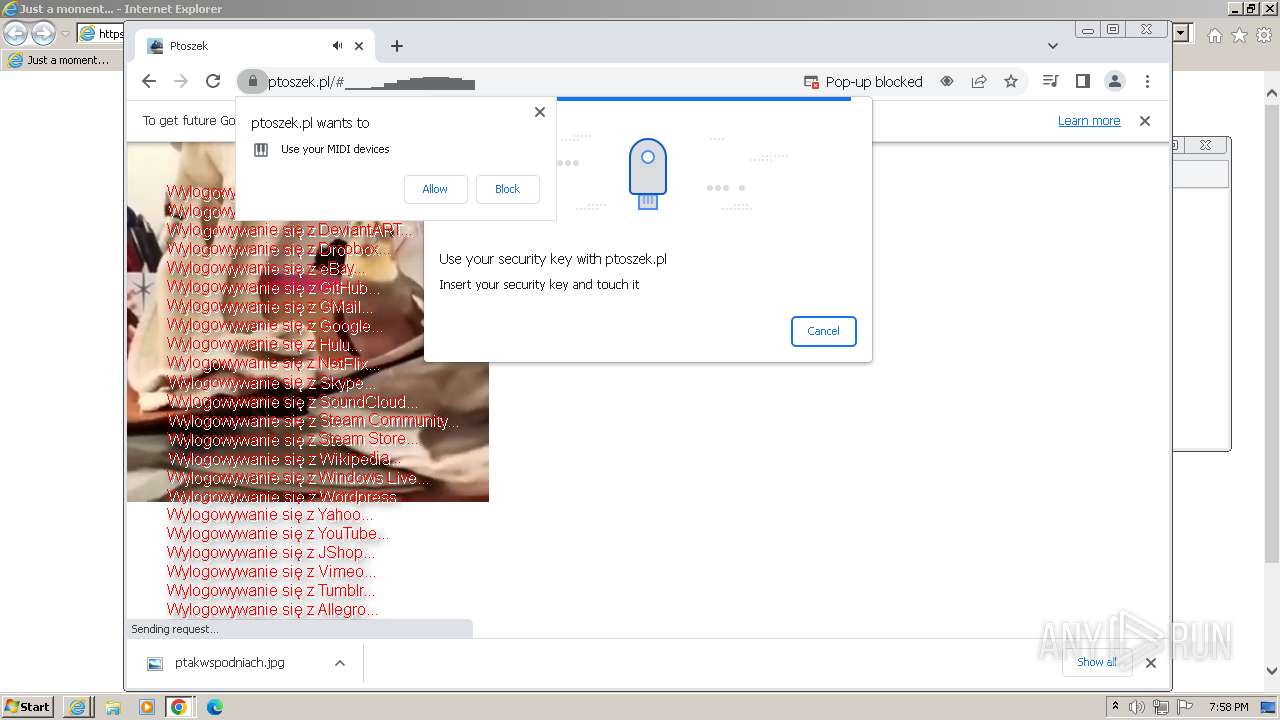Viewport: 1280px width, 720px height.
Task: Reload the ptoszek.pl page
Action: tap(213, 81)
